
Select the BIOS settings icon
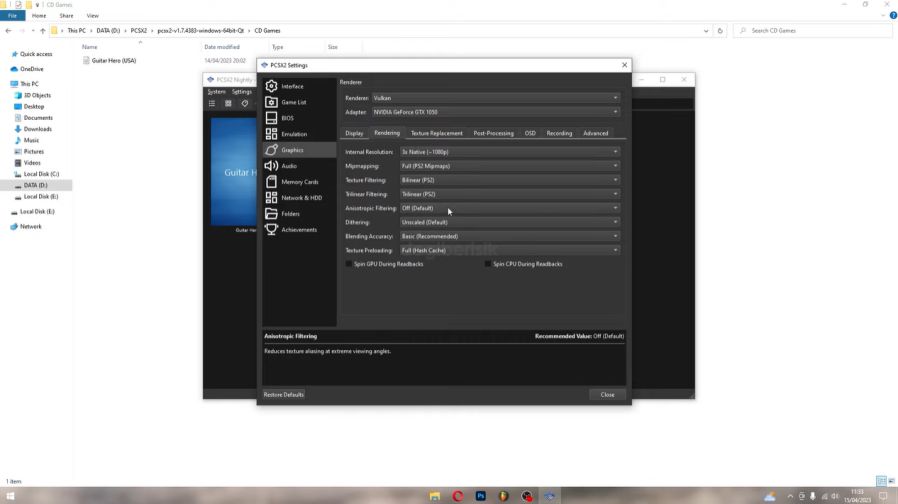pos(271,118)
